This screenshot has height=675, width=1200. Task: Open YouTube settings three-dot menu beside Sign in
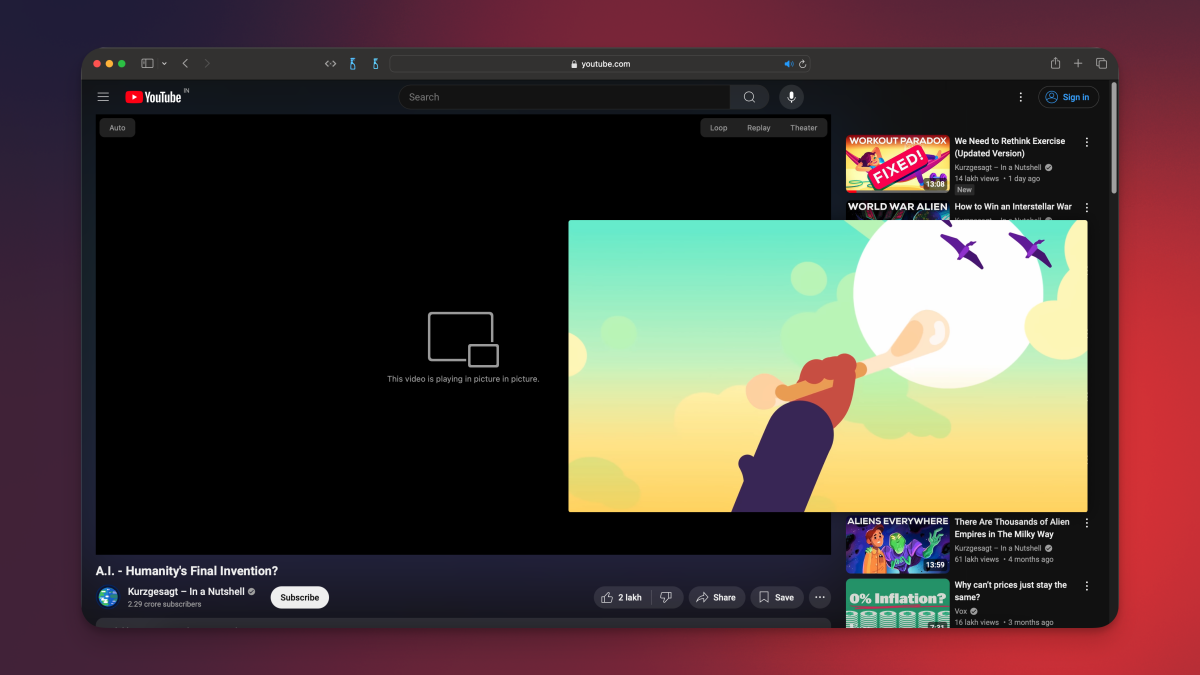click(1020, 97)
